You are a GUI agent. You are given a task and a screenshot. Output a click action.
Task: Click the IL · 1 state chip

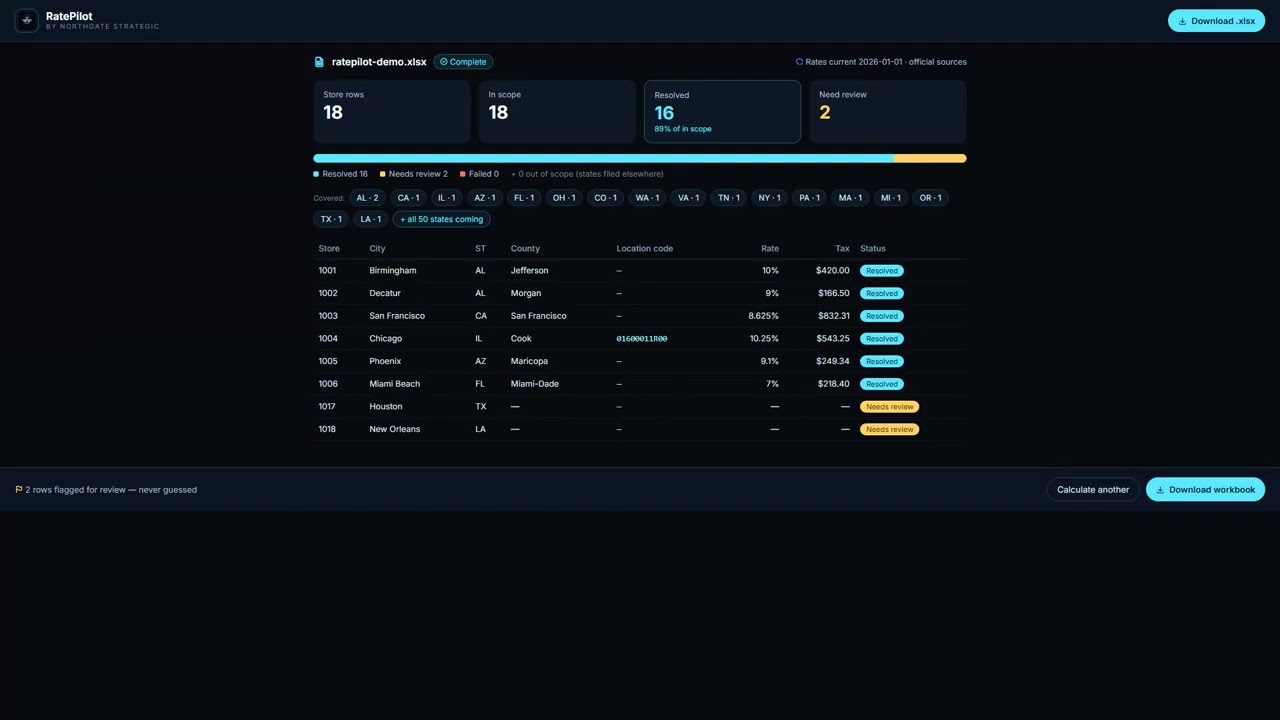(x=447, y=198)
